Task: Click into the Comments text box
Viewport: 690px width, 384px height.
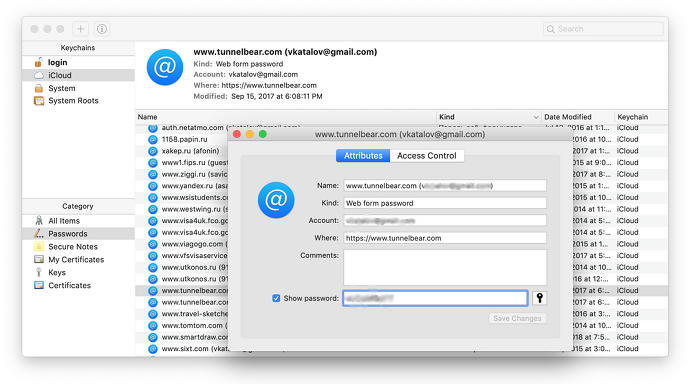Action: coord(445,267)
